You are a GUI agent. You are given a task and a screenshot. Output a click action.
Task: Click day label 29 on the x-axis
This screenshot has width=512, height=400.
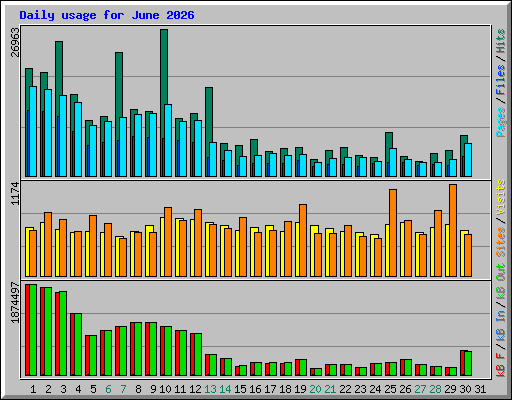(450, 389)
